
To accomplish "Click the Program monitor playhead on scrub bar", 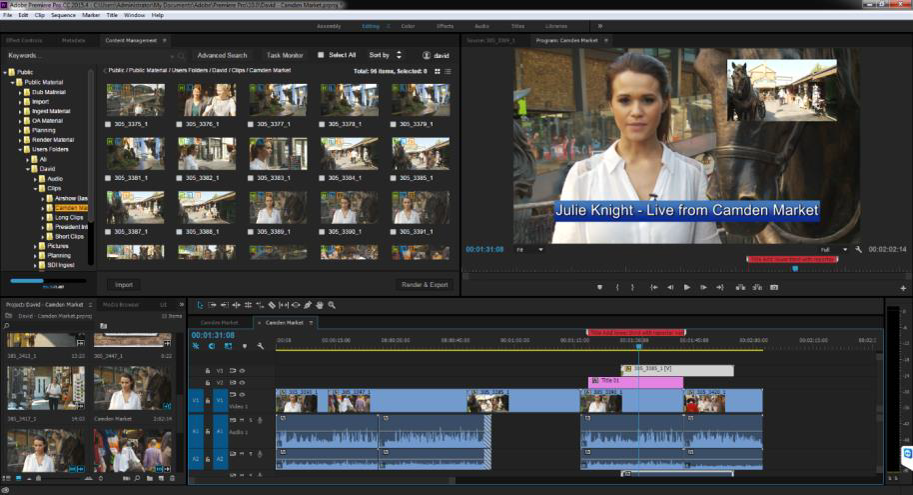I will point(795,268).
